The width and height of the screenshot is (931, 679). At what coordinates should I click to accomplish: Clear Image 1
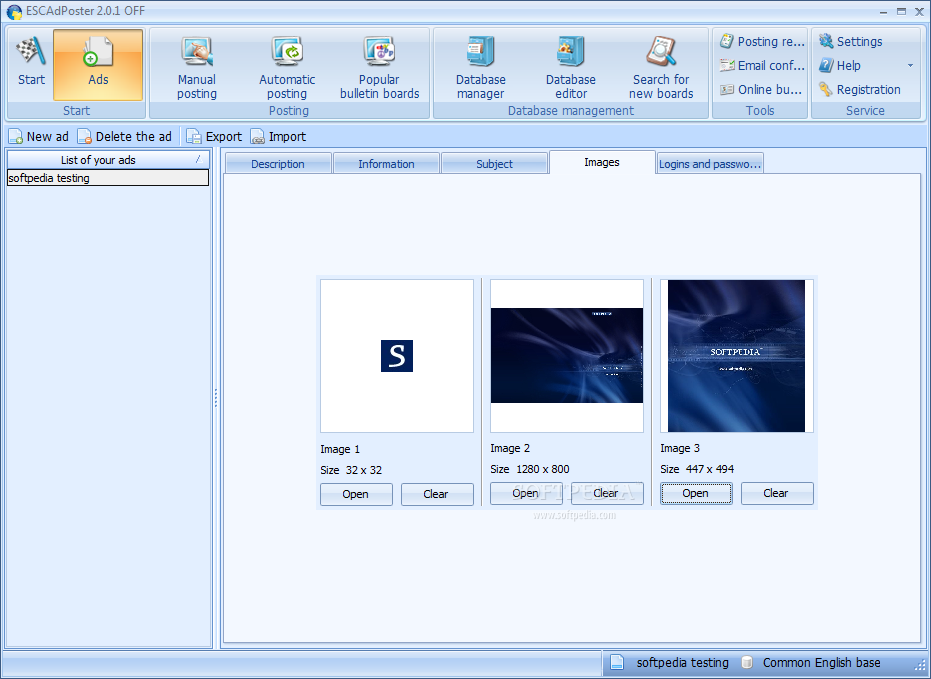click(x=436, y=494)
